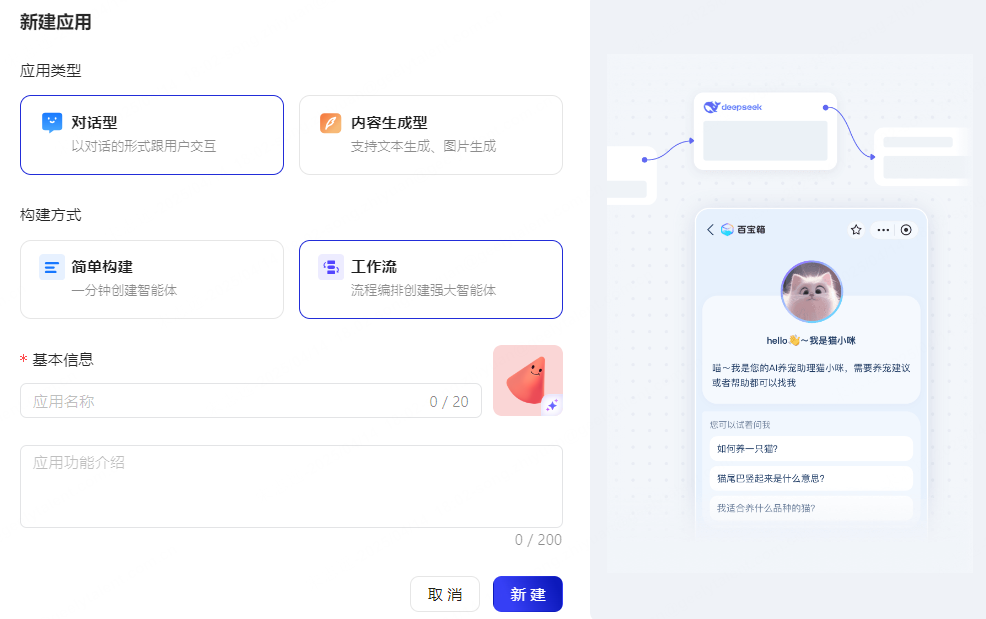
Task: Choose the 内容生成型 application type card
Action: pos(431,135)
